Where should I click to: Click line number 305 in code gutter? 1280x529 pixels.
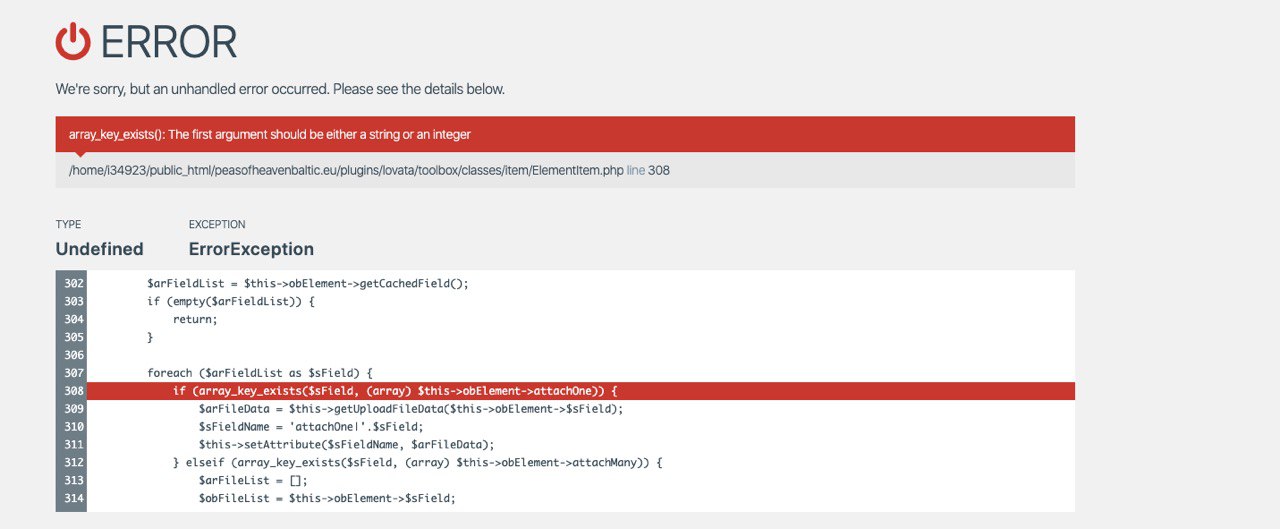coord(73,337)
